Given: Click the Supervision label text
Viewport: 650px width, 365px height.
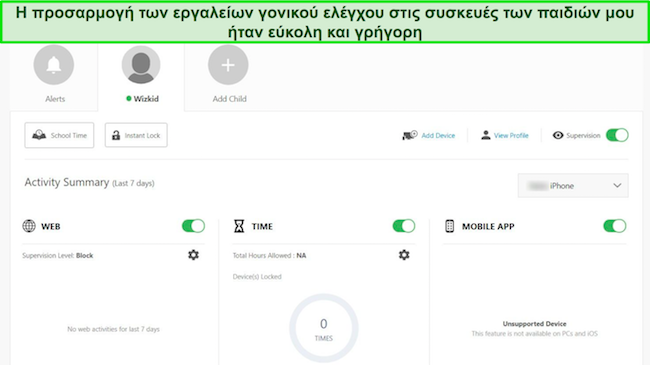Looking at the screenshot, I should [583, 135].
